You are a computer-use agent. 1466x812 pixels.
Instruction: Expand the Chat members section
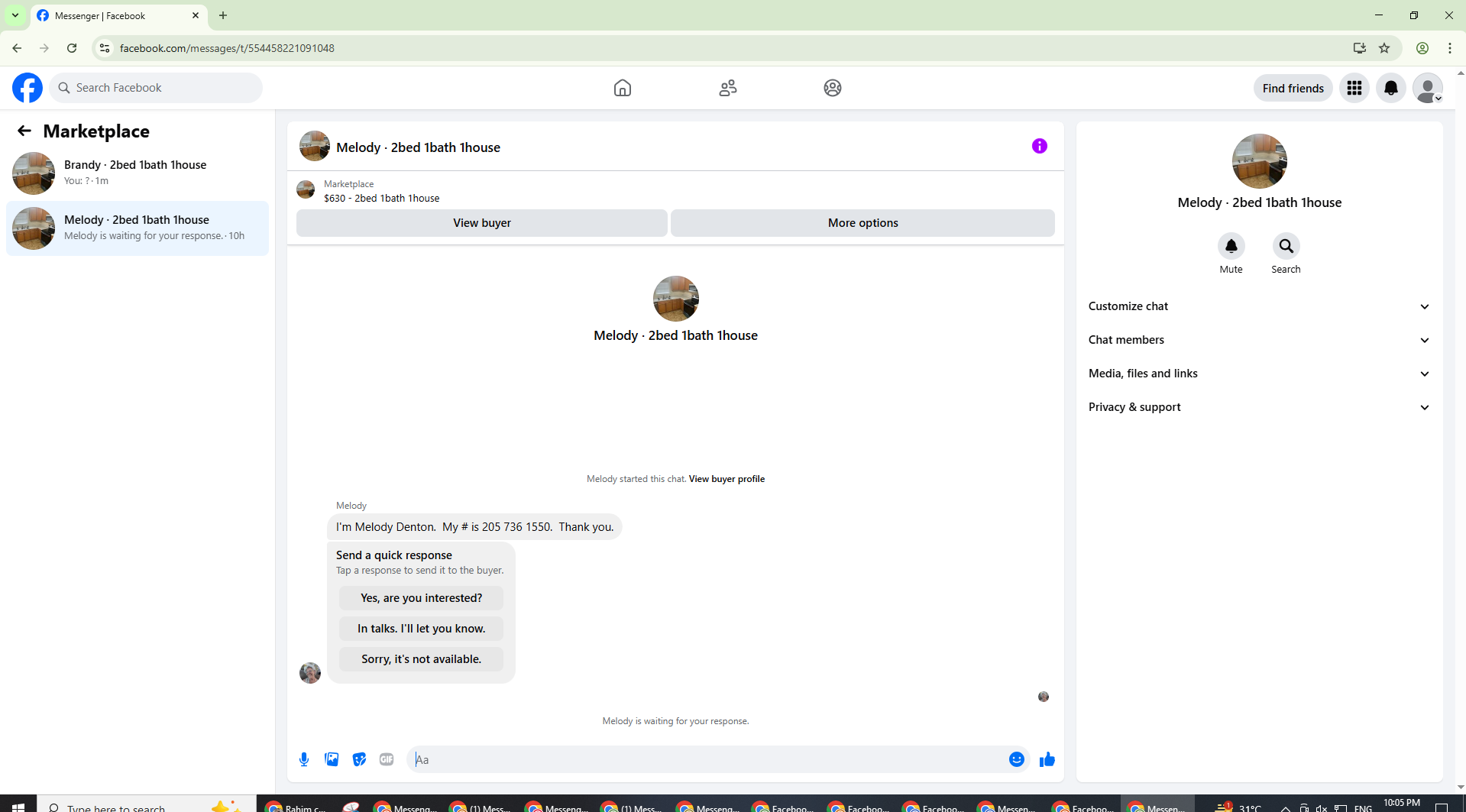tap(1259, 340)
